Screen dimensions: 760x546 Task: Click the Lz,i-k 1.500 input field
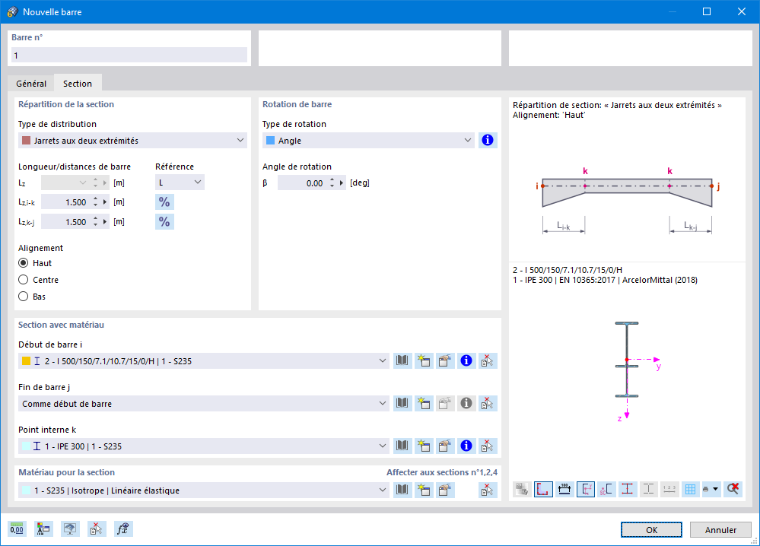point(65,202)
